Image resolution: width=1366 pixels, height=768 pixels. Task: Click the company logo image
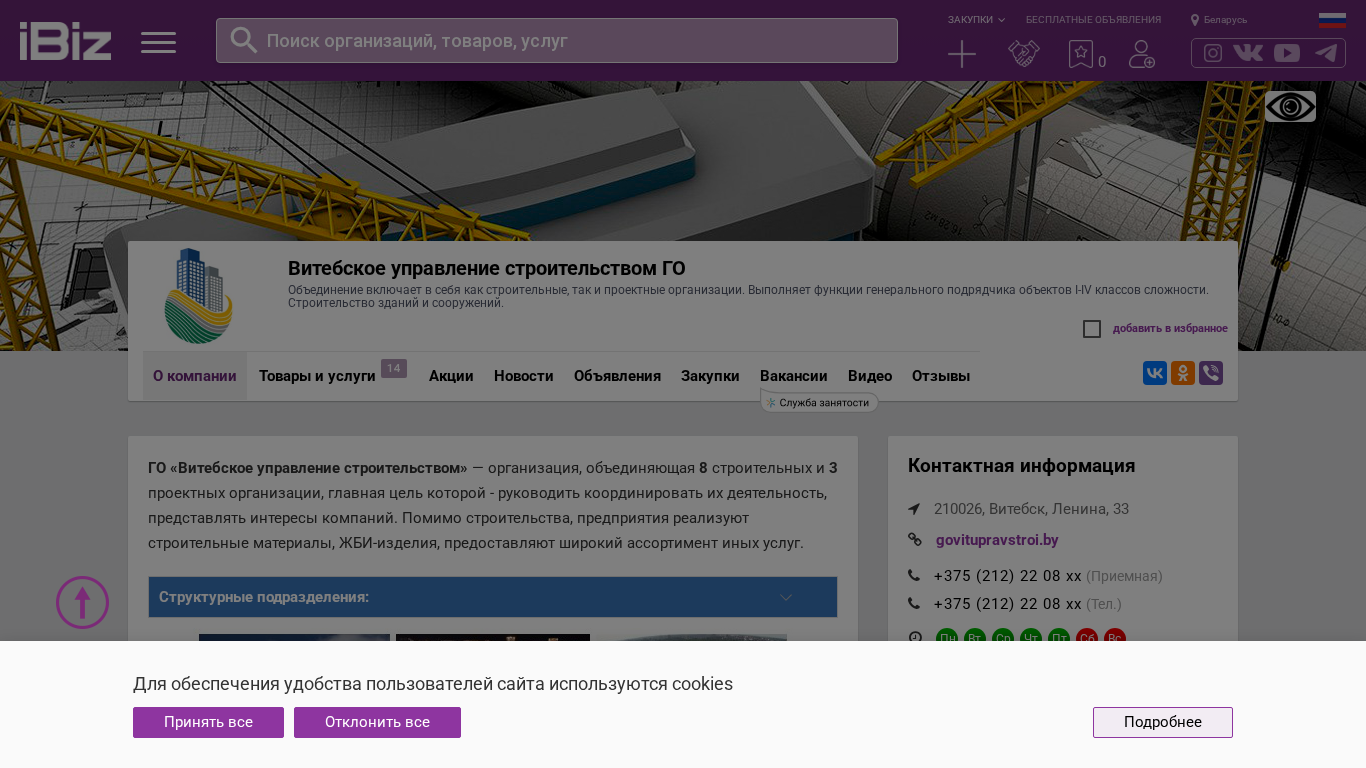click(199, 296)
